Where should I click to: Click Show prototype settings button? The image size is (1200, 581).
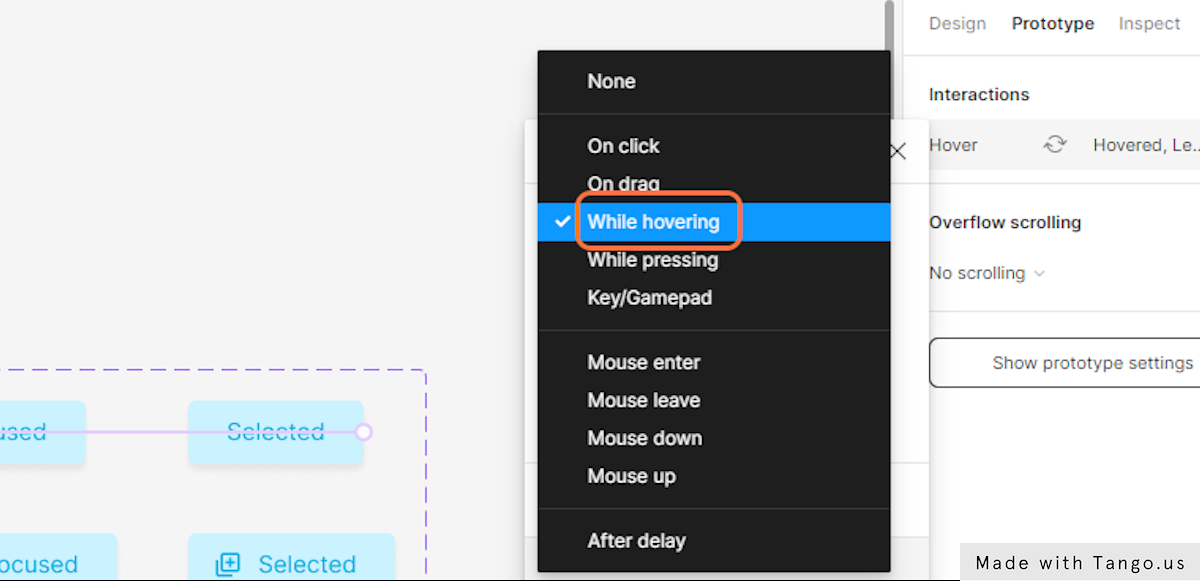1065,363
